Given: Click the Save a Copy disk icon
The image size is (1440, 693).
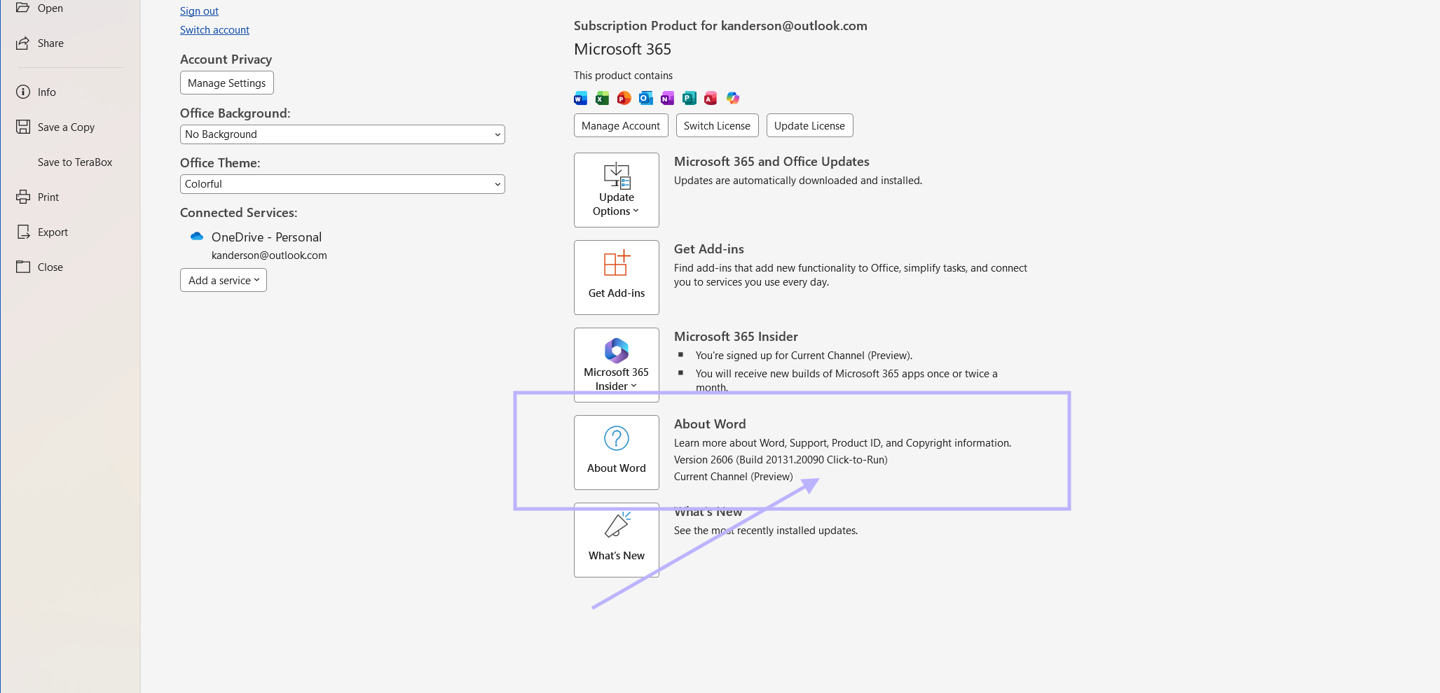Looking at the screenshot, I should pyautogui.click(x=23, y=127).
